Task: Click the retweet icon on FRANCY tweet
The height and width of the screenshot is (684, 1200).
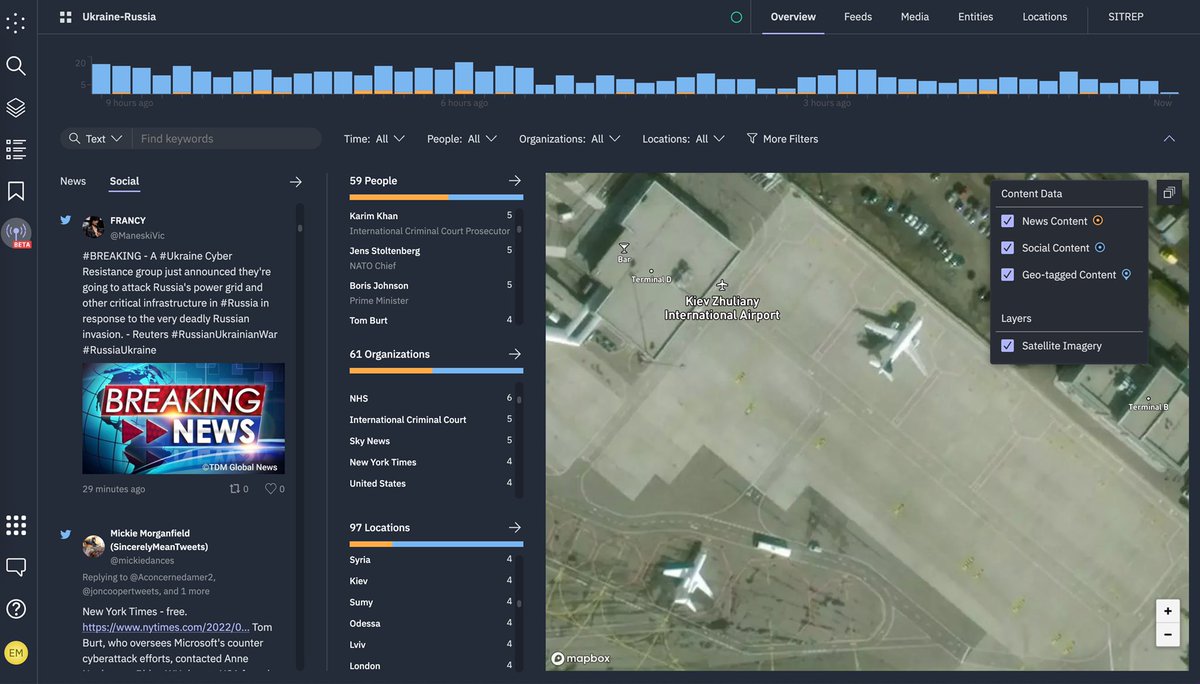Action: [235, 489]
